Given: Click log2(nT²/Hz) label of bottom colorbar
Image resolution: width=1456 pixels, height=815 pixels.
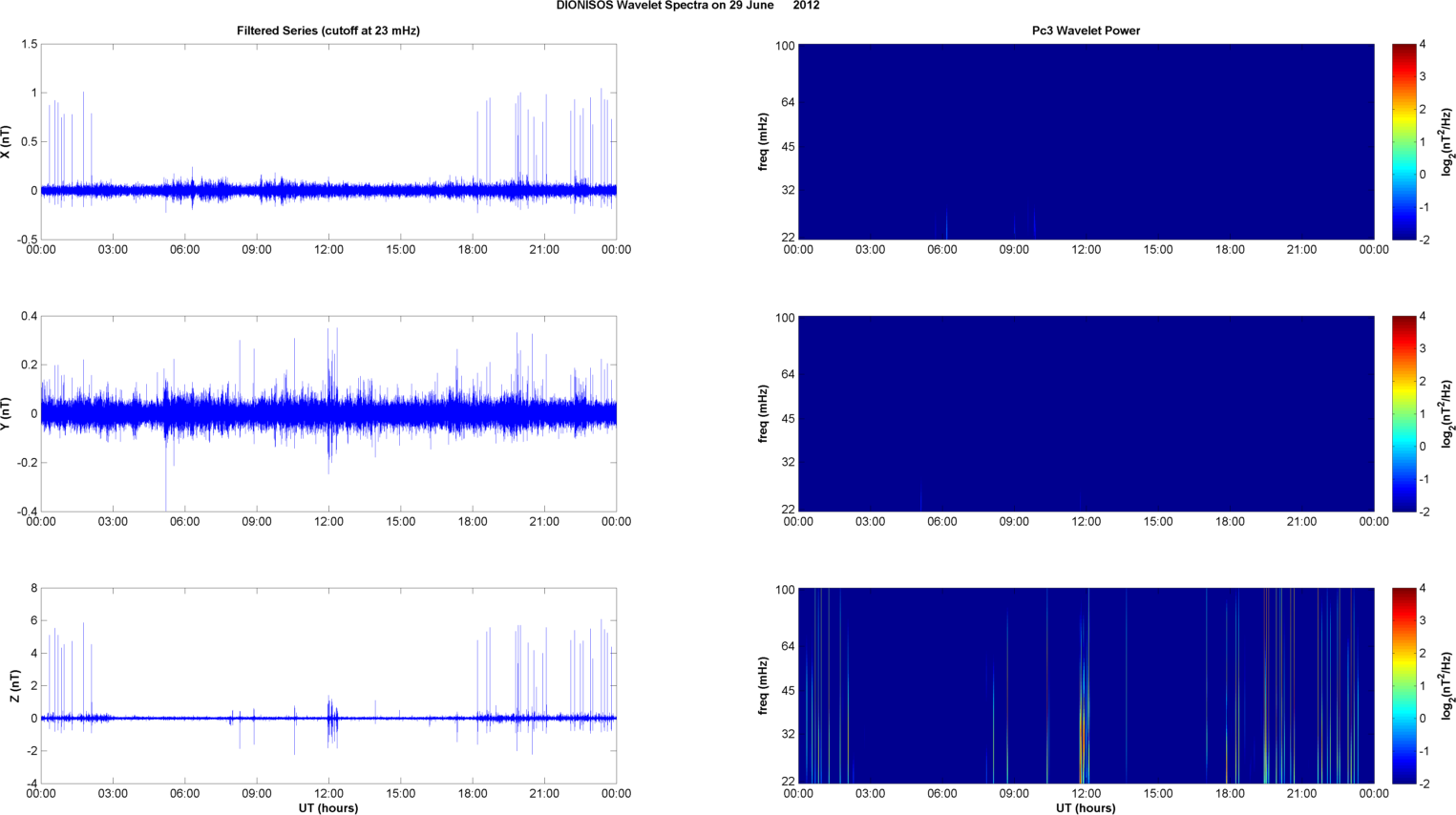Looking at the screenshot, I should (x=1446, y=686).
